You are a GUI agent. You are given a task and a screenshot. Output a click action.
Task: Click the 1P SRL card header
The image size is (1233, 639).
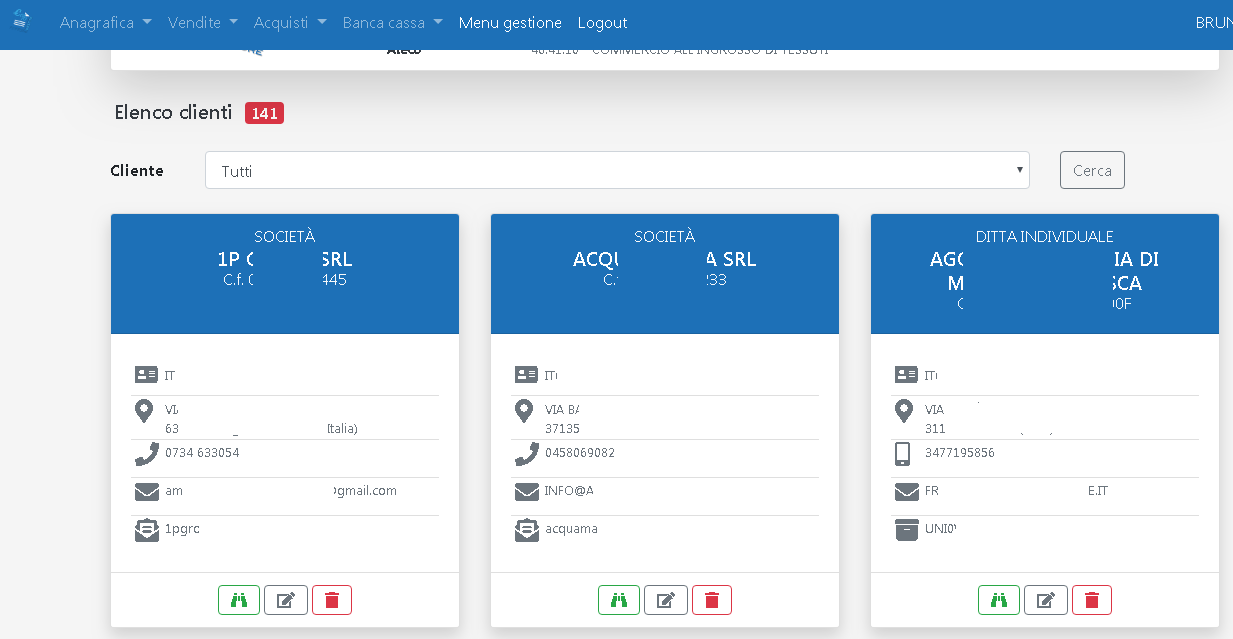coord(285,273)
